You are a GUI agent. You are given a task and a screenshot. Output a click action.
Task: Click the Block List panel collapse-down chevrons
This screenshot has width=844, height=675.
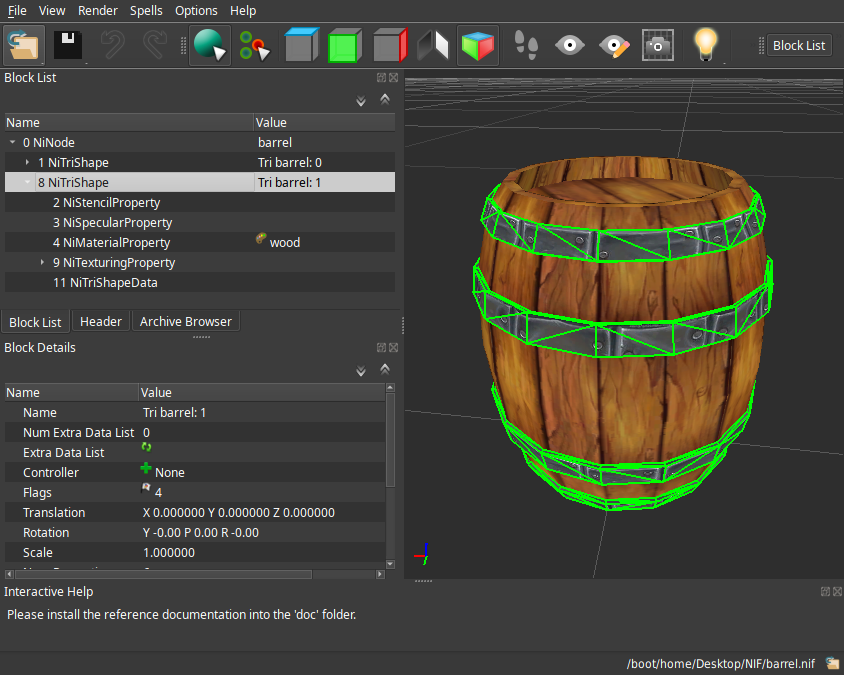pyautogui.click(x=361, y=101)
